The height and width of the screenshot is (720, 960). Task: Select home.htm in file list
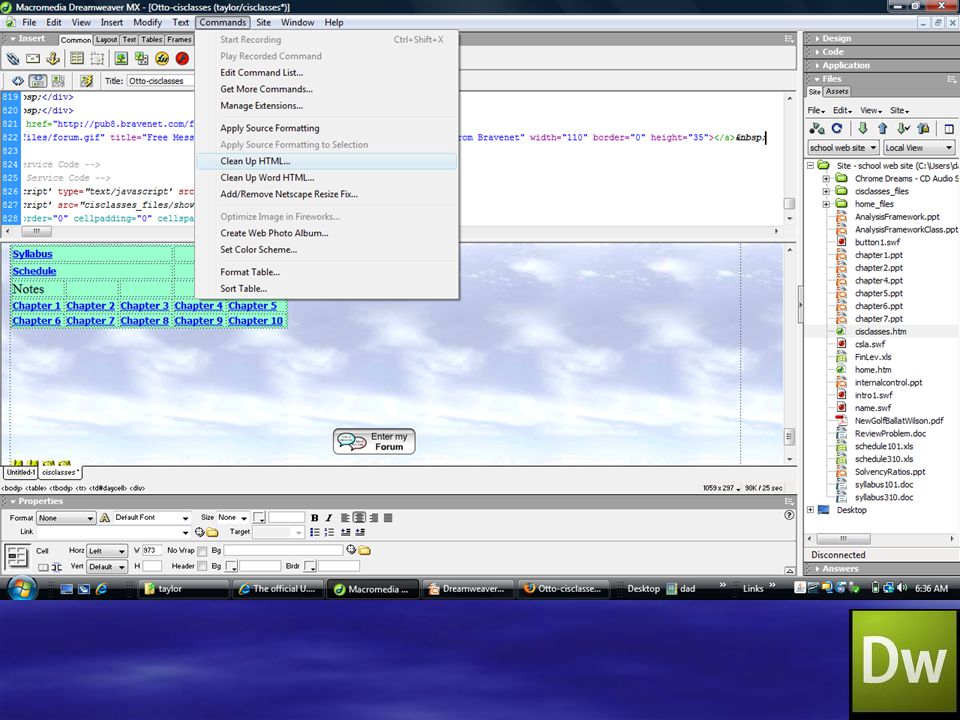click(872, 370)
